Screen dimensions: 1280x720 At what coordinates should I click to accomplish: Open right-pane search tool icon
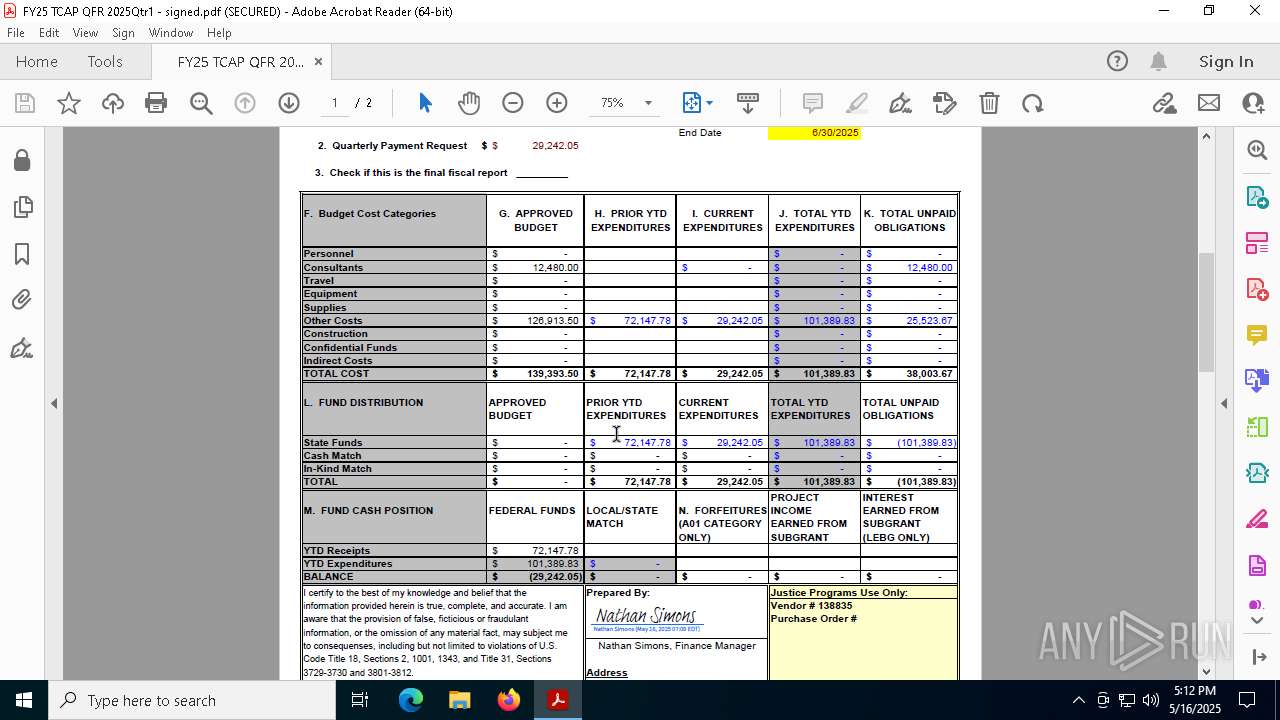click(1257, 150)
